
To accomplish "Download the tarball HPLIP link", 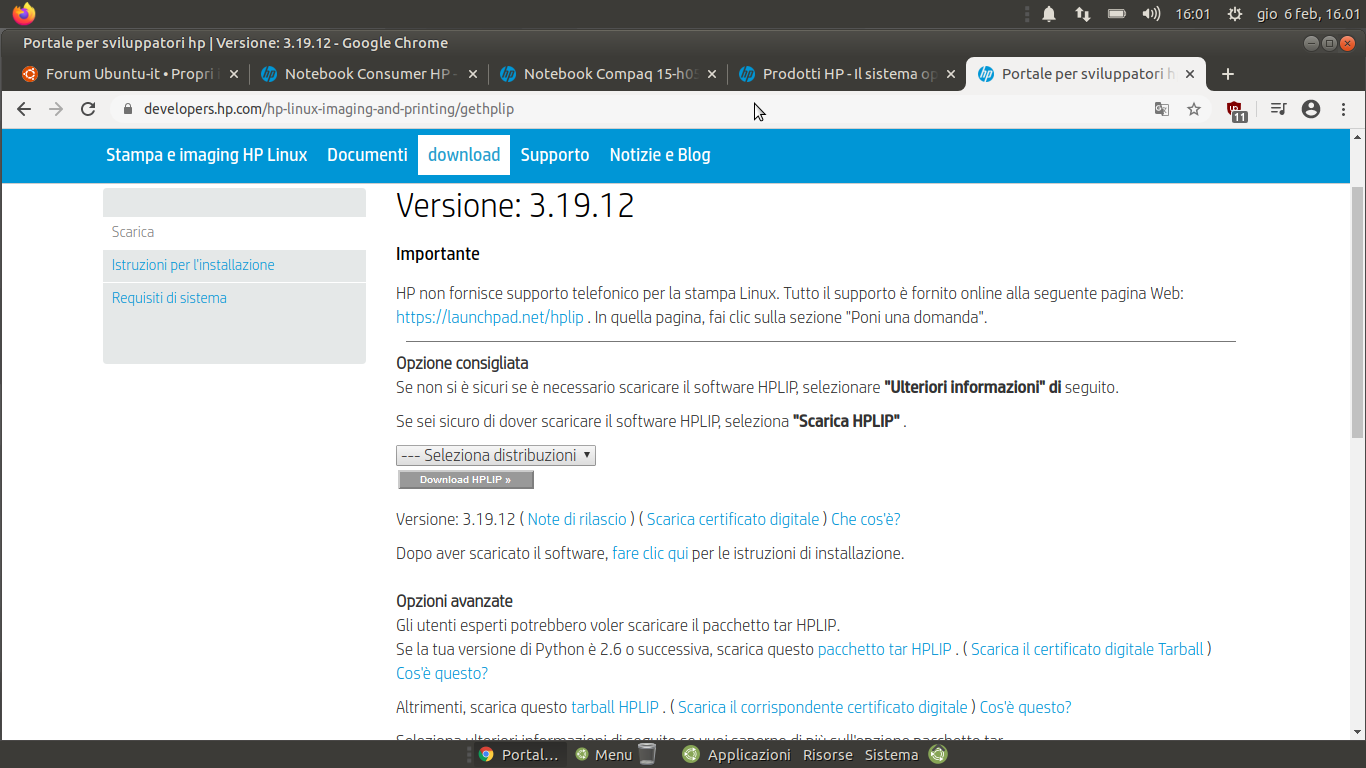I will point(615,707).
